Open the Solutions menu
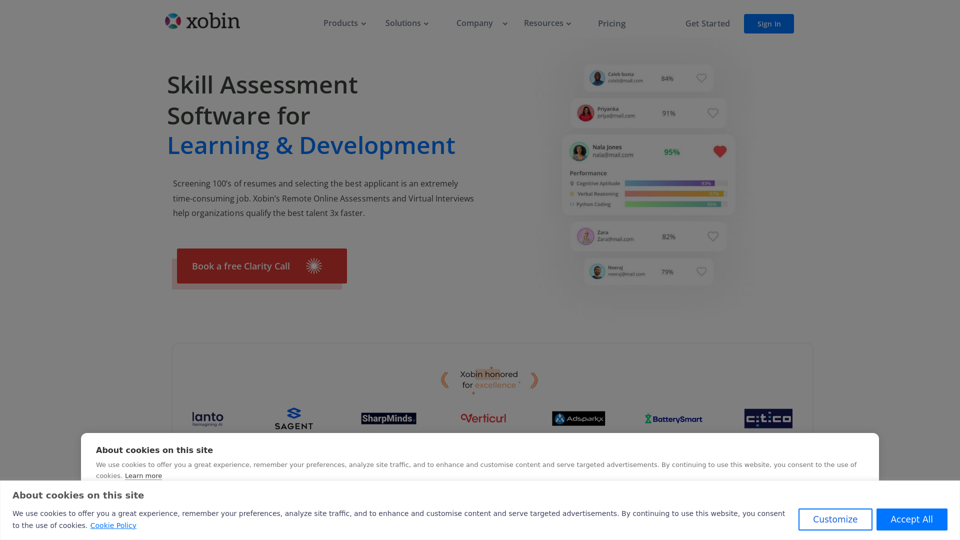960x540 pixels. [407, 23]
